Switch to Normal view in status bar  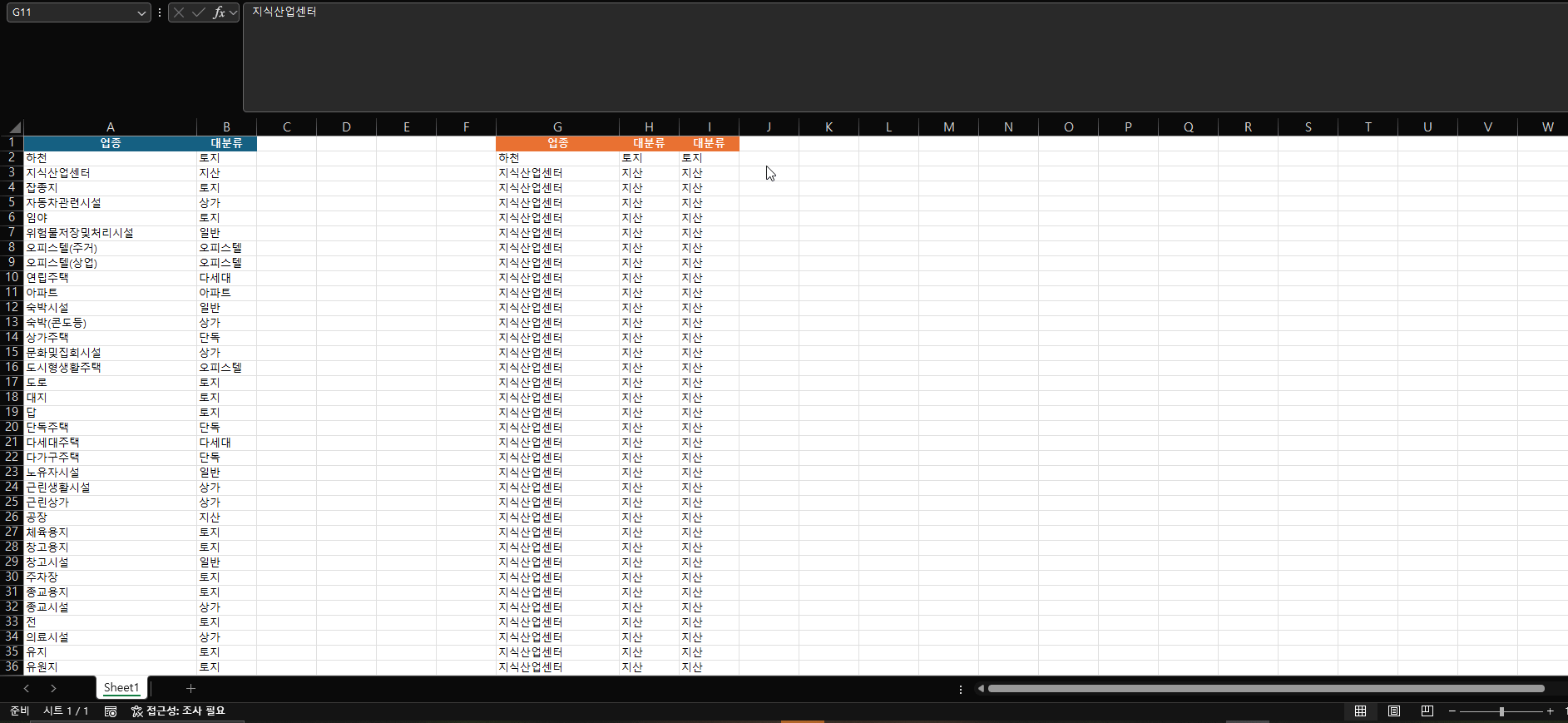point(1360,711)
